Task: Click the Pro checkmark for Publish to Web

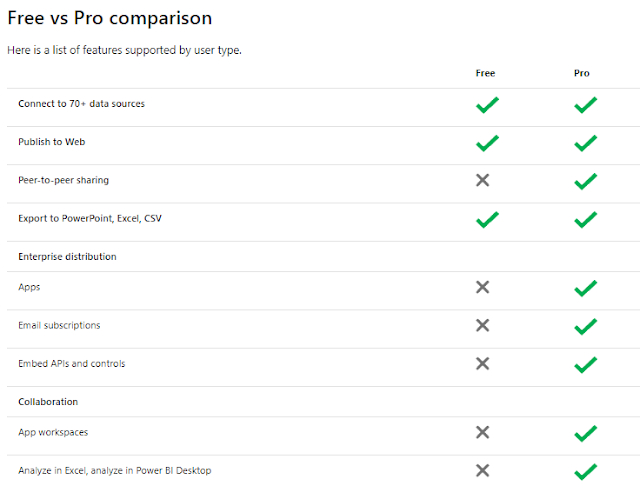Action: (x=585, y=143)
